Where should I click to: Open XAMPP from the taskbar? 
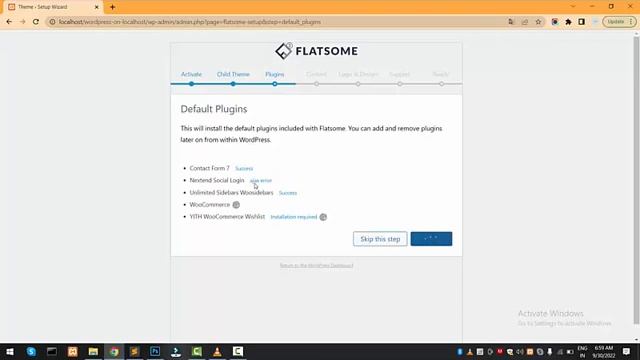point(73,351)
